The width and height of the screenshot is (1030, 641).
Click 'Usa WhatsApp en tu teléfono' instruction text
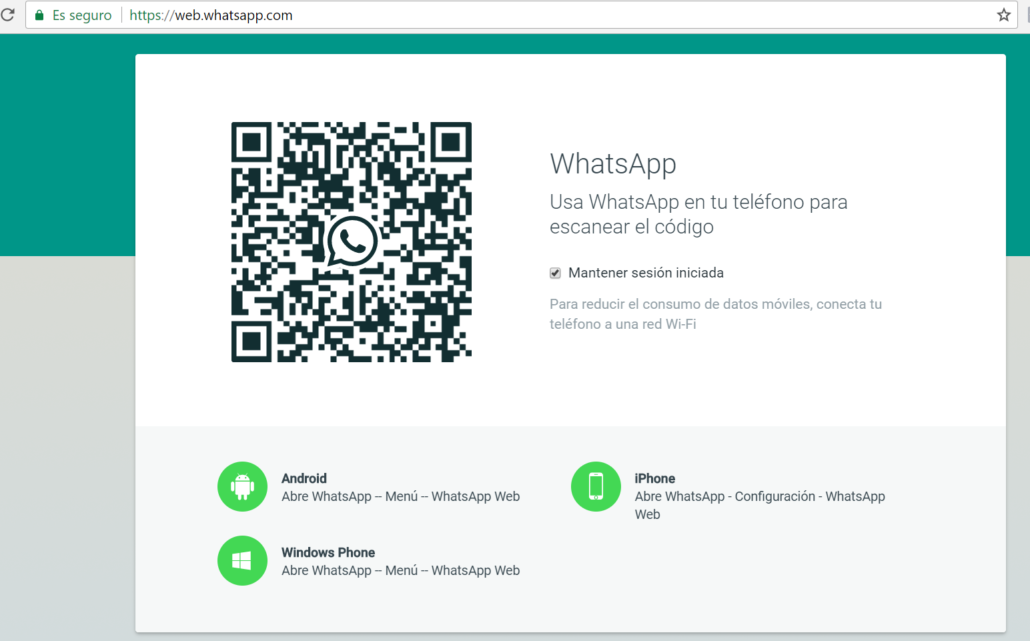click(x=698, y=214)
